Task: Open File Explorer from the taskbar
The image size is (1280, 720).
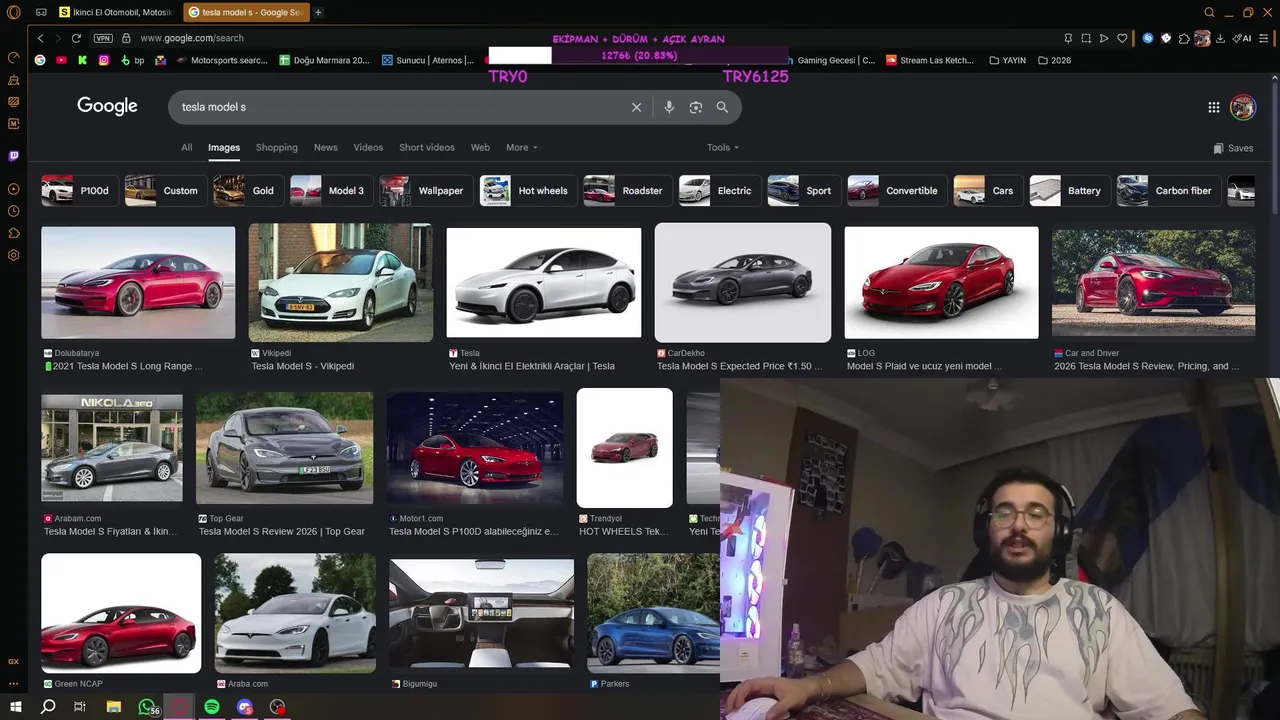Action: (114, 707)
